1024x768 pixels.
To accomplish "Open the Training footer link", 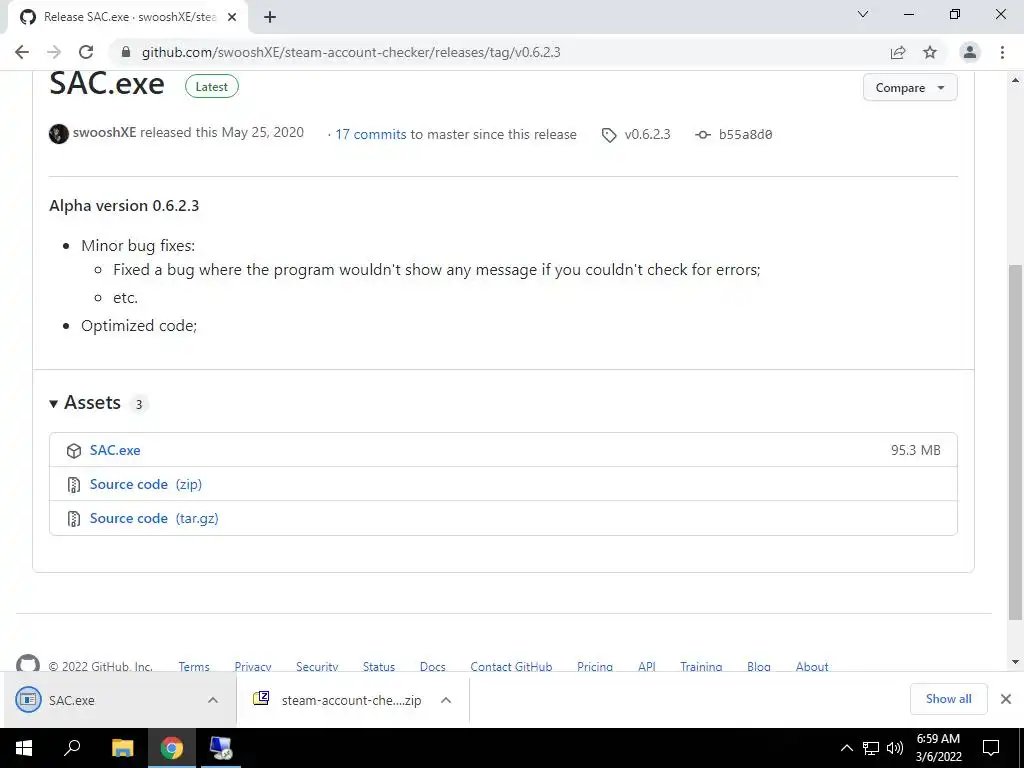I will click(701, 666).
